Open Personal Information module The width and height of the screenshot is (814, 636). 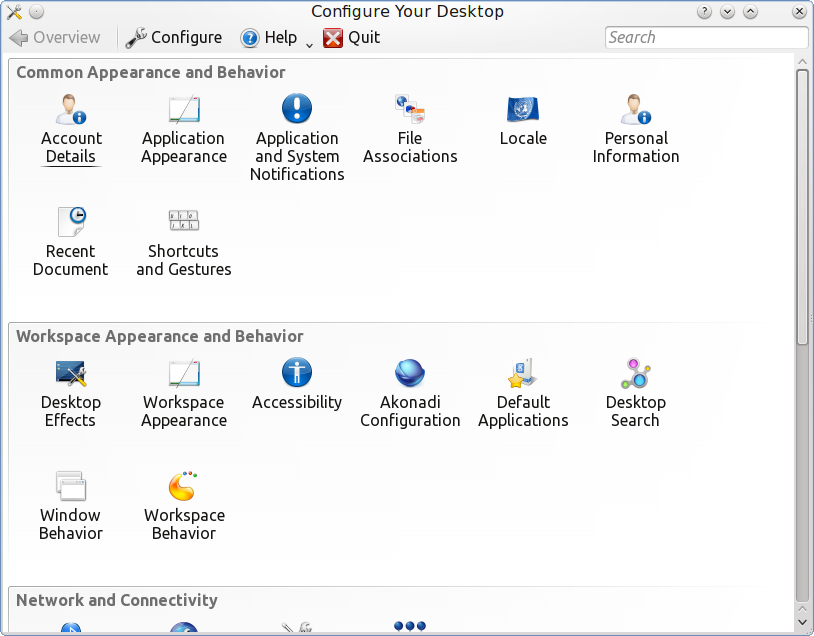pos(636,110)
